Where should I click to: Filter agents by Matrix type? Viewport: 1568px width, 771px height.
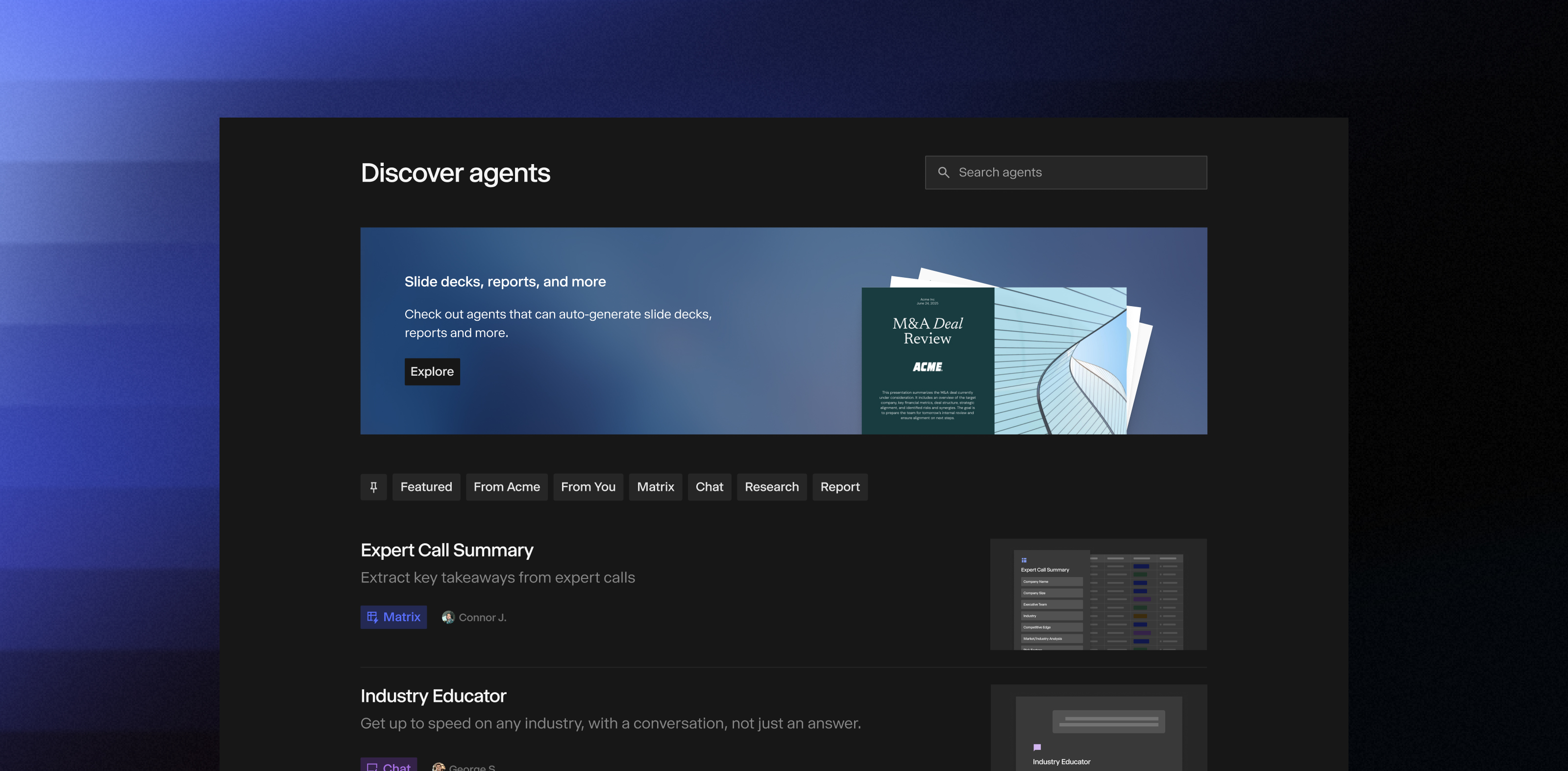click(655, 487)
